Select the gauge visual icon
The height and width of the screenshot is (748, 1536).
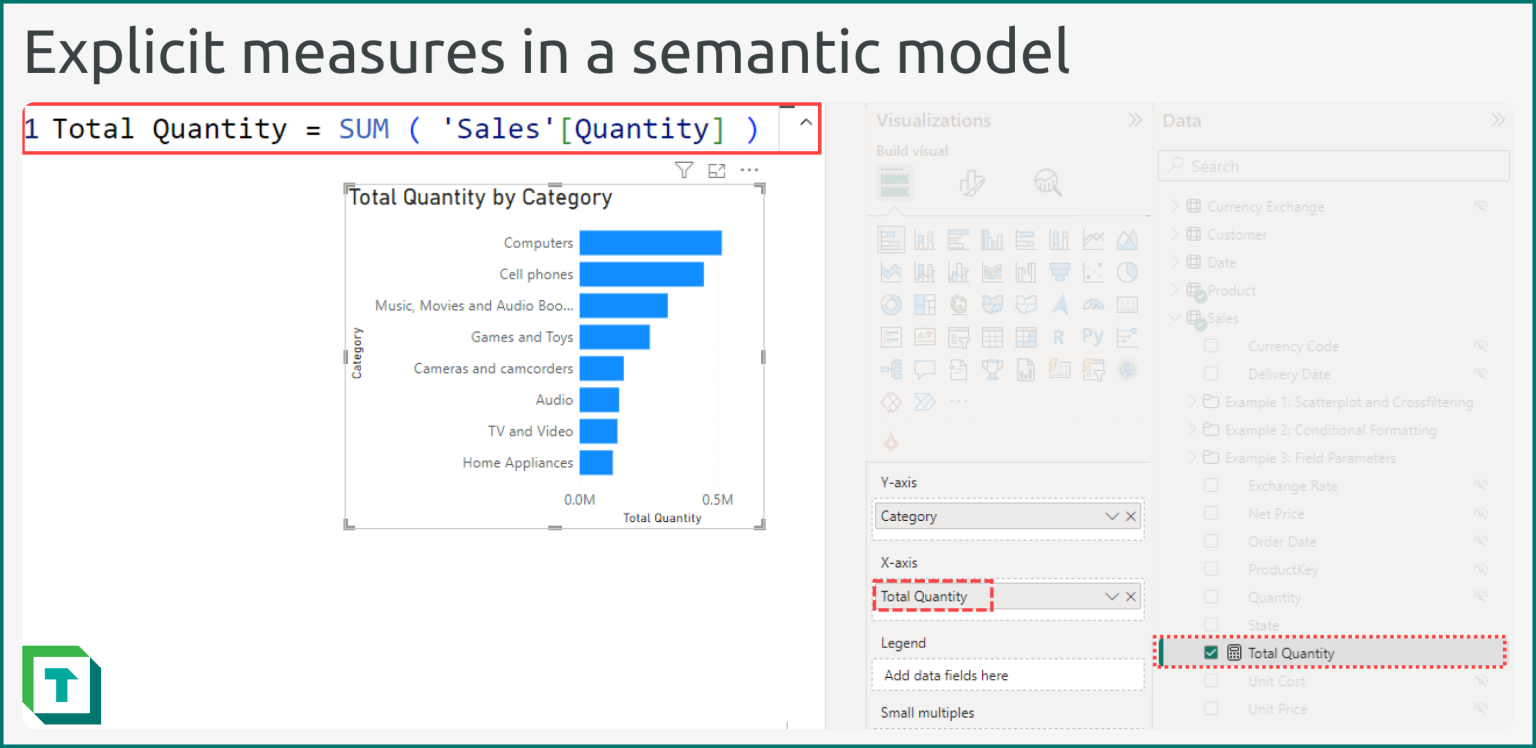(1094, 305)
